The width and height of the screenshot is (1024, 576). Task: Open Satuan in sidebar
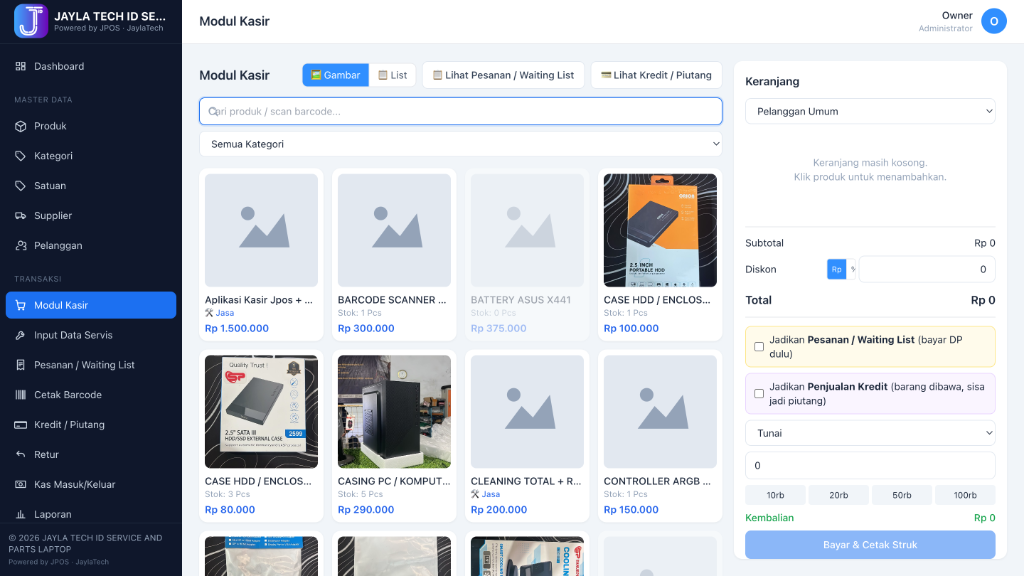pyautogui.click(x=91, y=185)
